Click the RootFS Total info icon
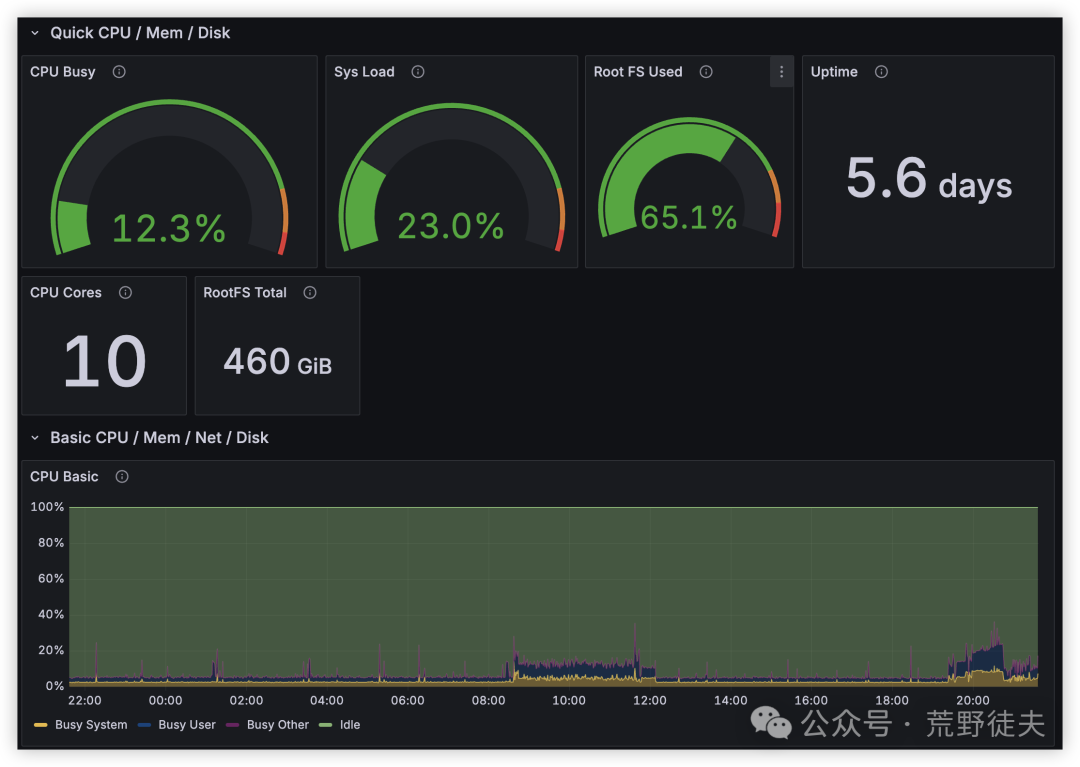 [x=310, y=293]
